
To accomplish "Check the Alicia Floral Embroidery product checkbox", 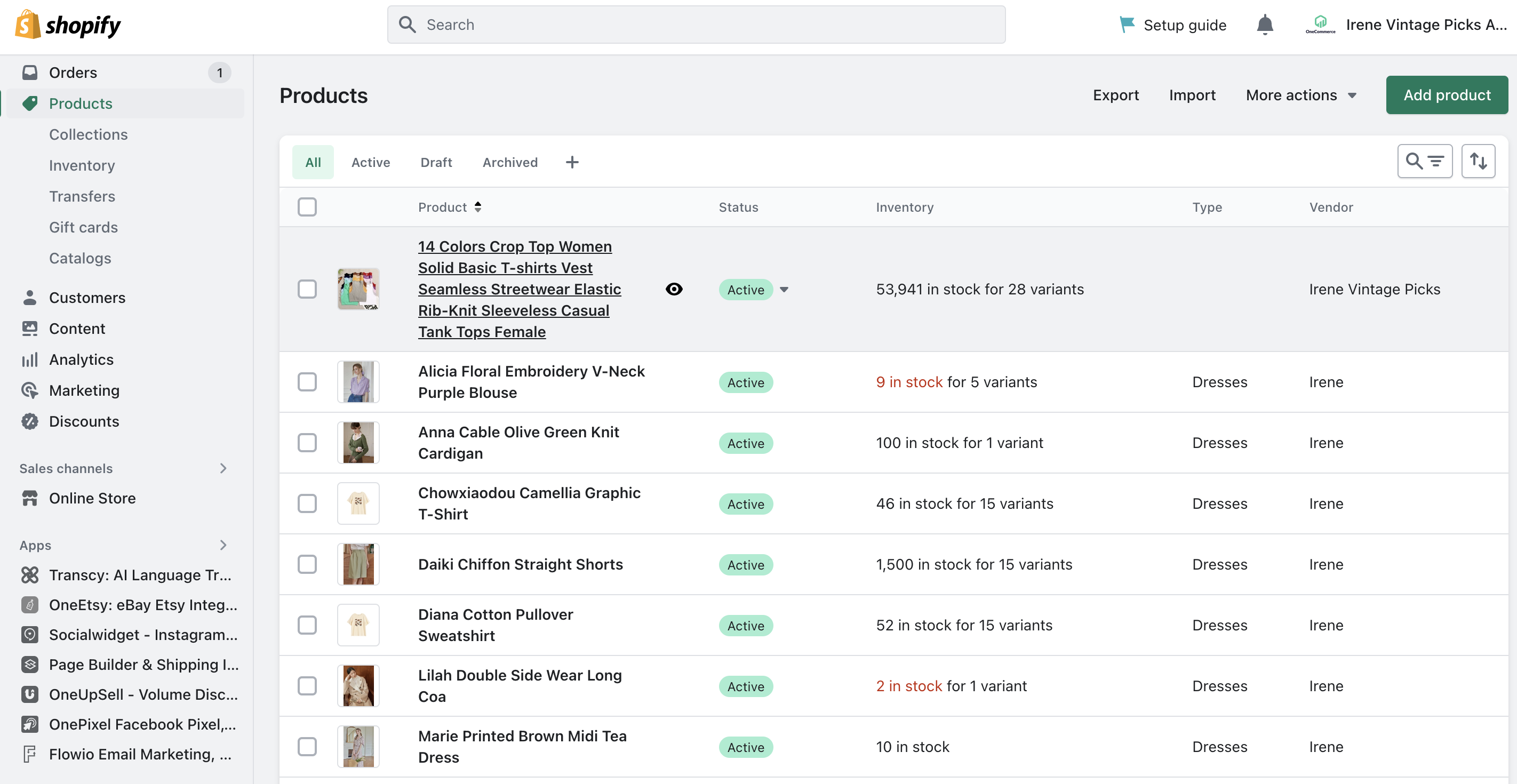I will pyautogui.click(x=307, y=381).
